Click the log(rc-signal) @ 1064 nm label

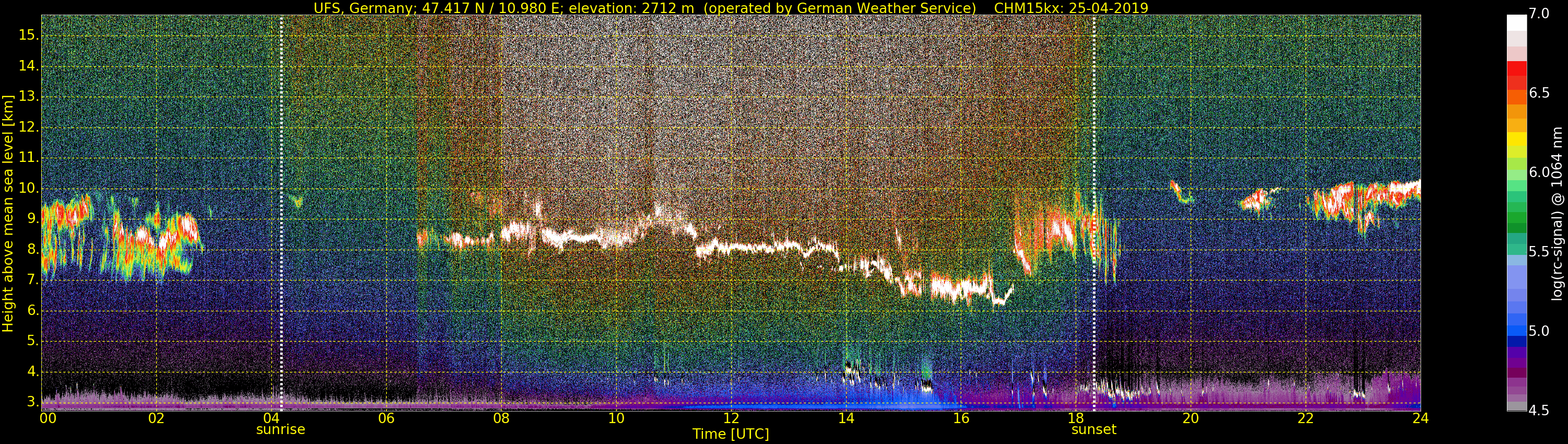(1558, 213)
